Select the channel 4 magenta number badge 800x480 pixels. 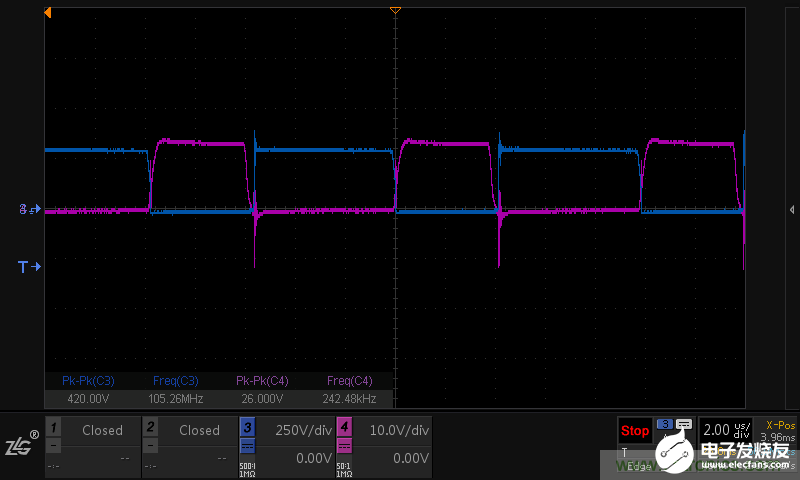coord(344,428)
